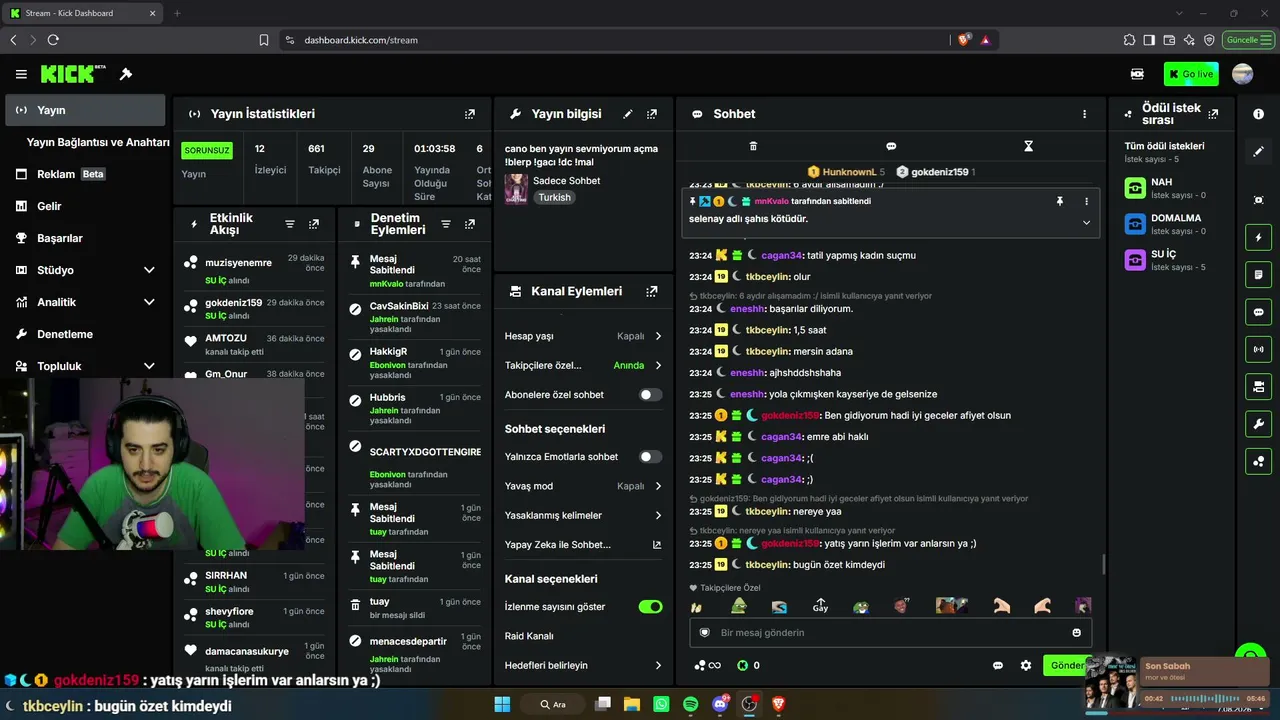Open Hesap yaşı setting options

tap(584, 337)
